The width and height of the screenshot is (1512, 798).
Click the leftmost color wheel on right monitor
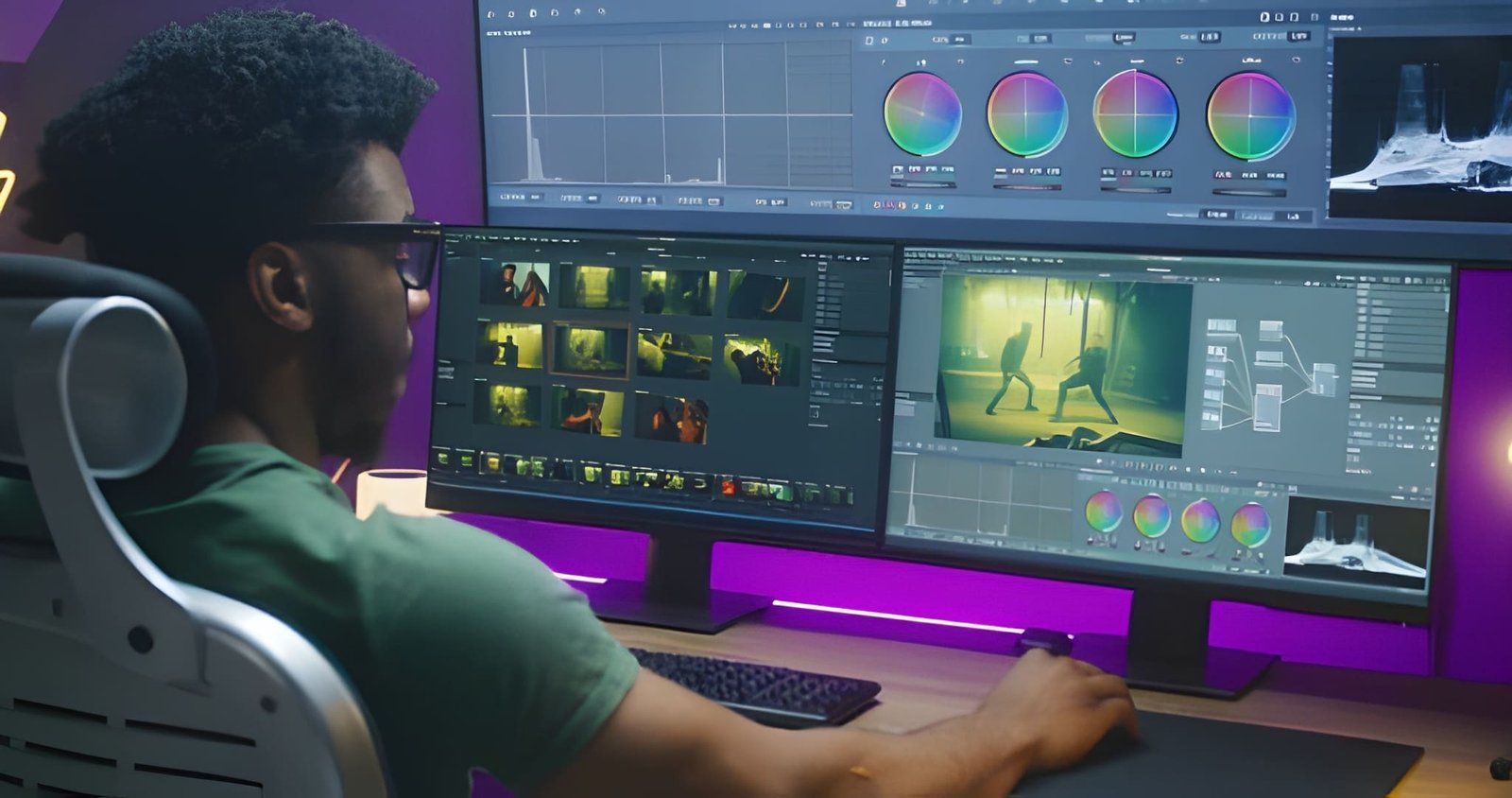point(1103,512)
